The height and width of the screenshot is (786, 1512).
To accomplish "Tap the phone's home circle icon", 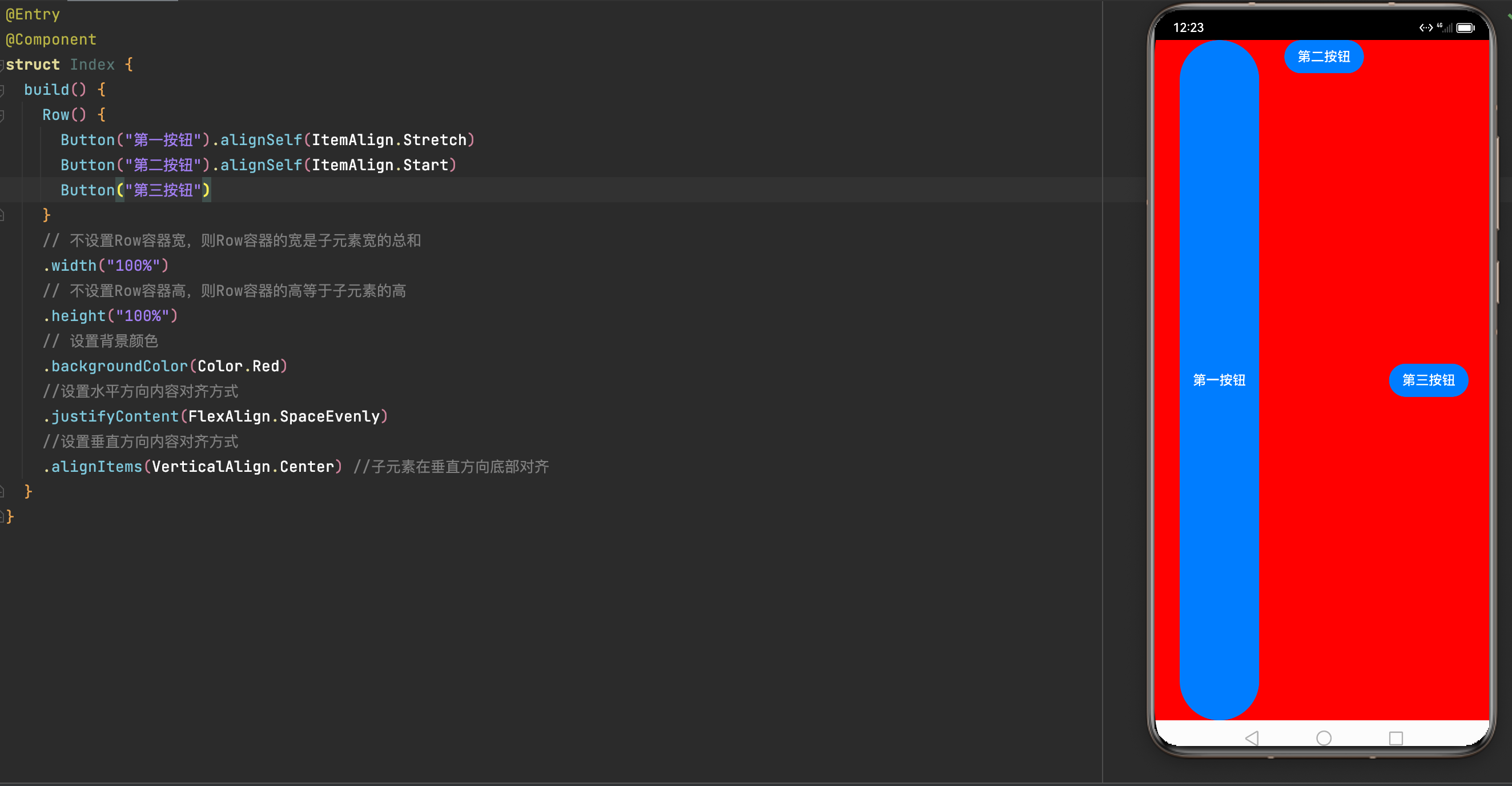I will pyautogui.click(x=1324, y=738).
